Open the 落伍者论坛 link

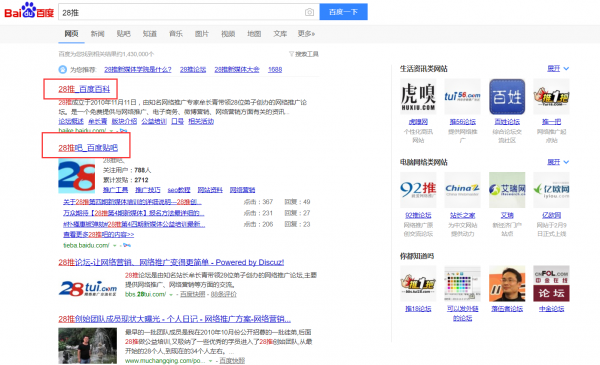coord(507,309)
